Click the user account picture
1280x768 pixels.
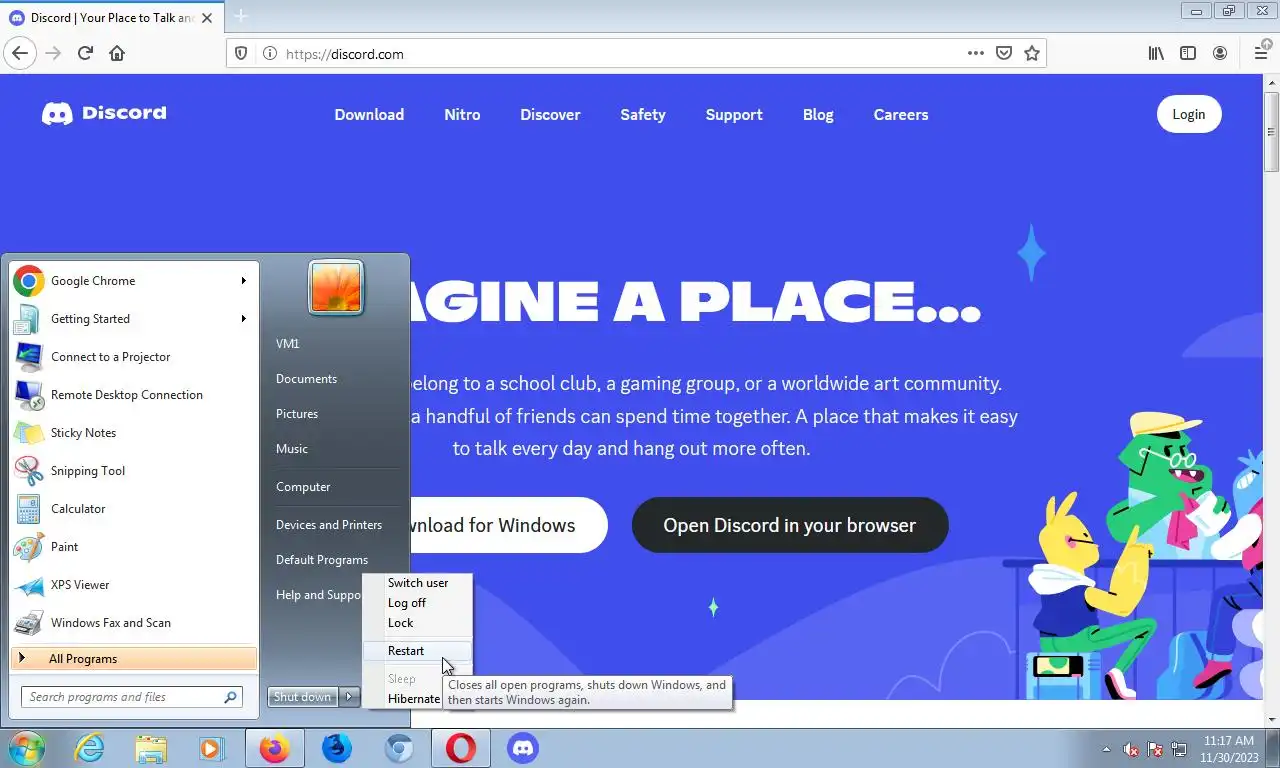pos(335,287)
